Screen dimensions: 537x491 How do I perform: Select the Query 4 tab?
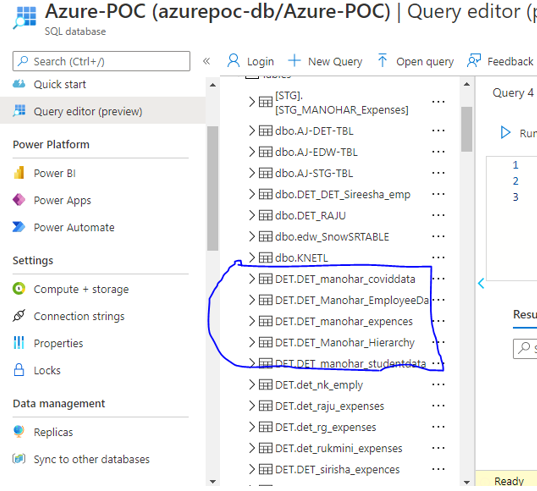pyautogui.click(x=513, y=93)
